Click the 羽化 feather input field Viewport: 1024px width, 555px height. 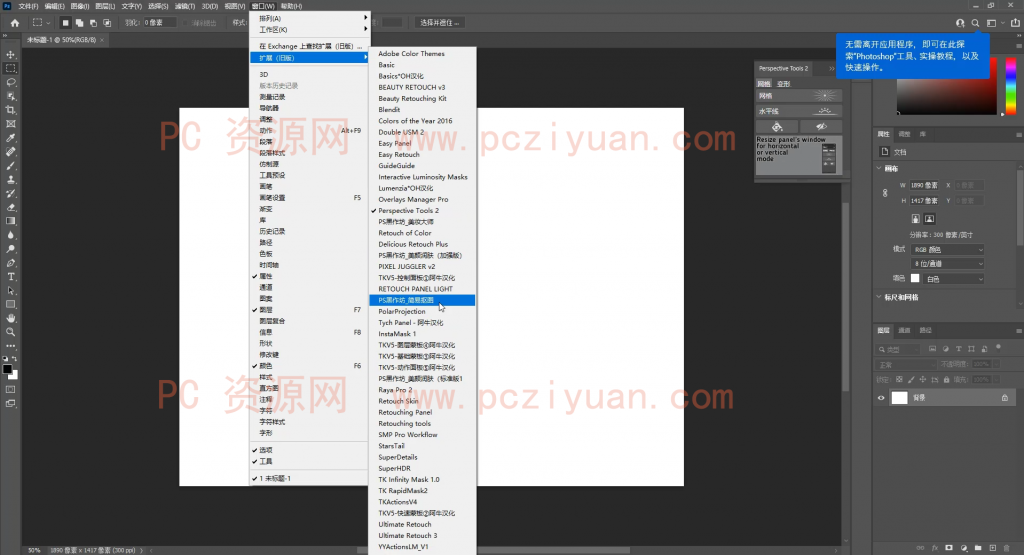160,23
